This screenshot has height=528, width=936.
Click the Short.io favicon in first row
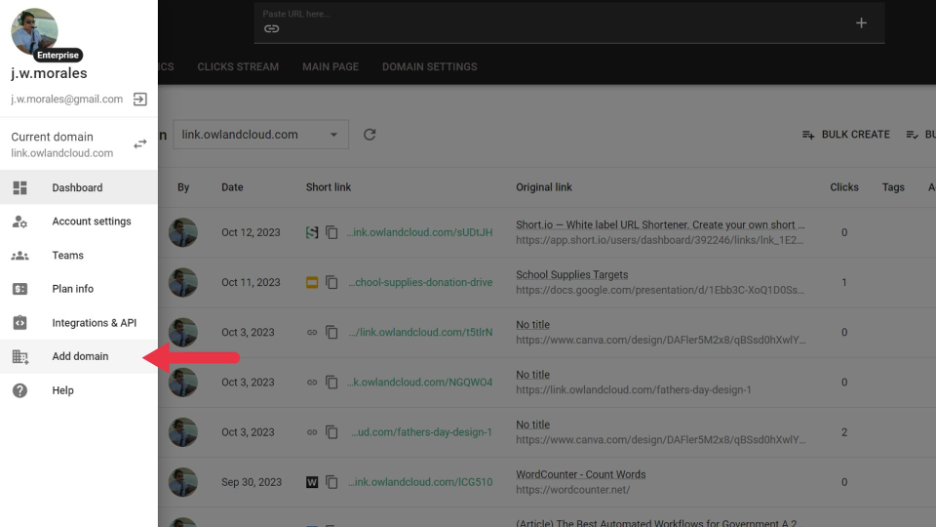312,232
